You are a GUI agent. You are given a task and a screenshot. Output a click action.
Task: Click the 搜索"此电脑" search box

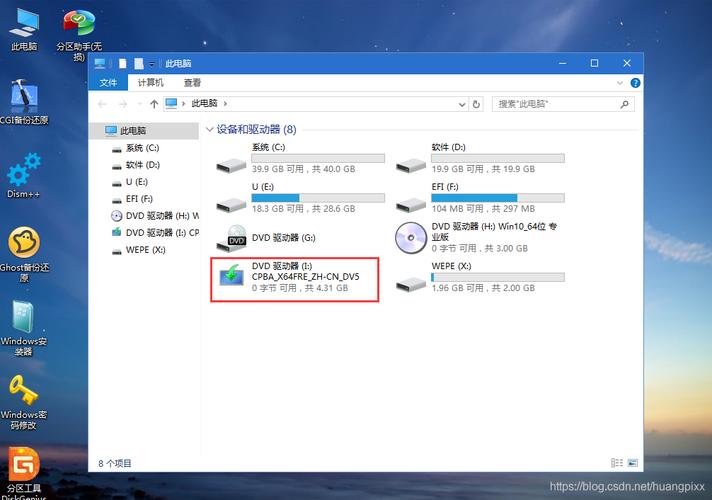click(x=560, y=103)
